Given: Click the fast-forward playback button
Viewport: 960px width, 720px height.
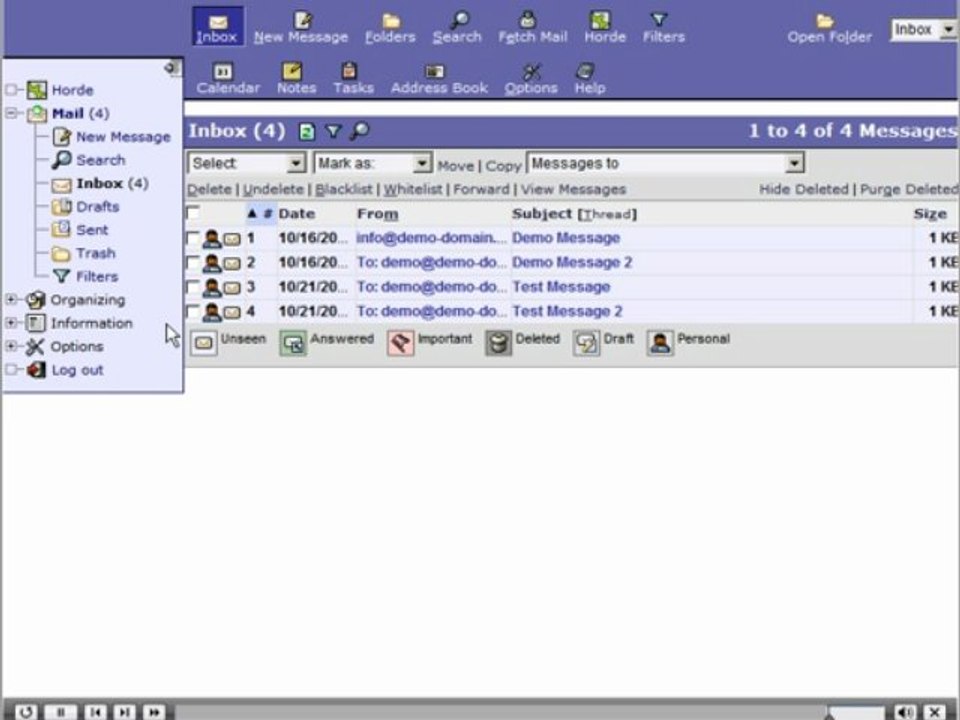Looking at the screenshot, I should 154,713.
